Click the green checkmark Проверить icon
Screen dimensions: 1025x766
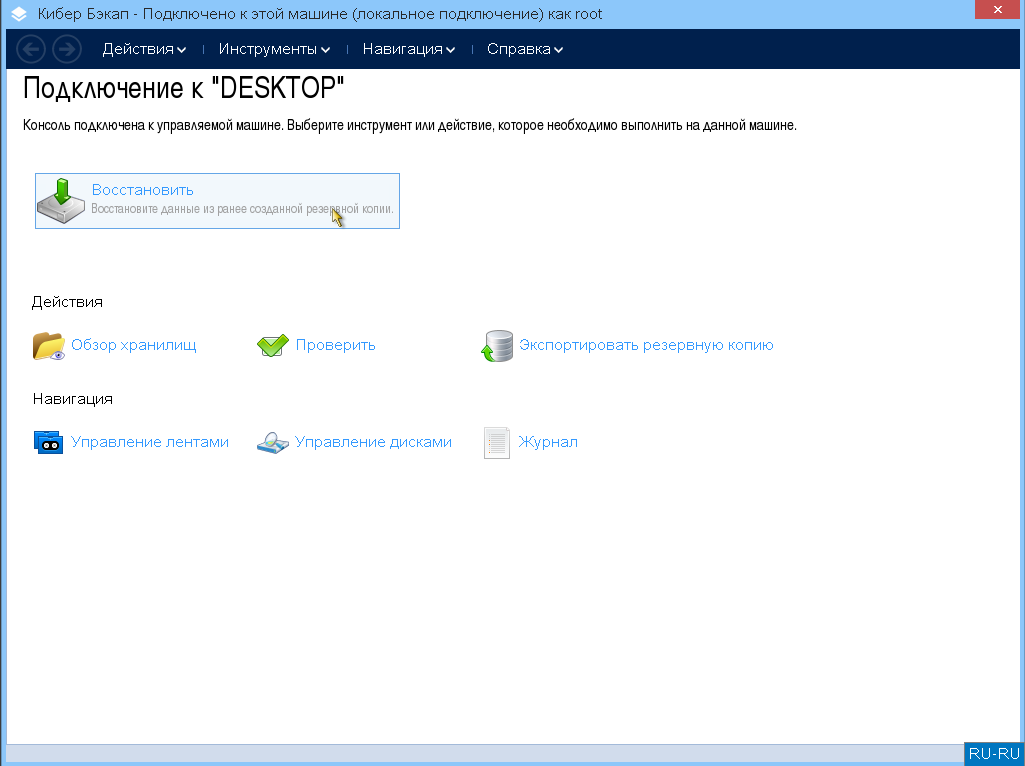pos(272,346)
